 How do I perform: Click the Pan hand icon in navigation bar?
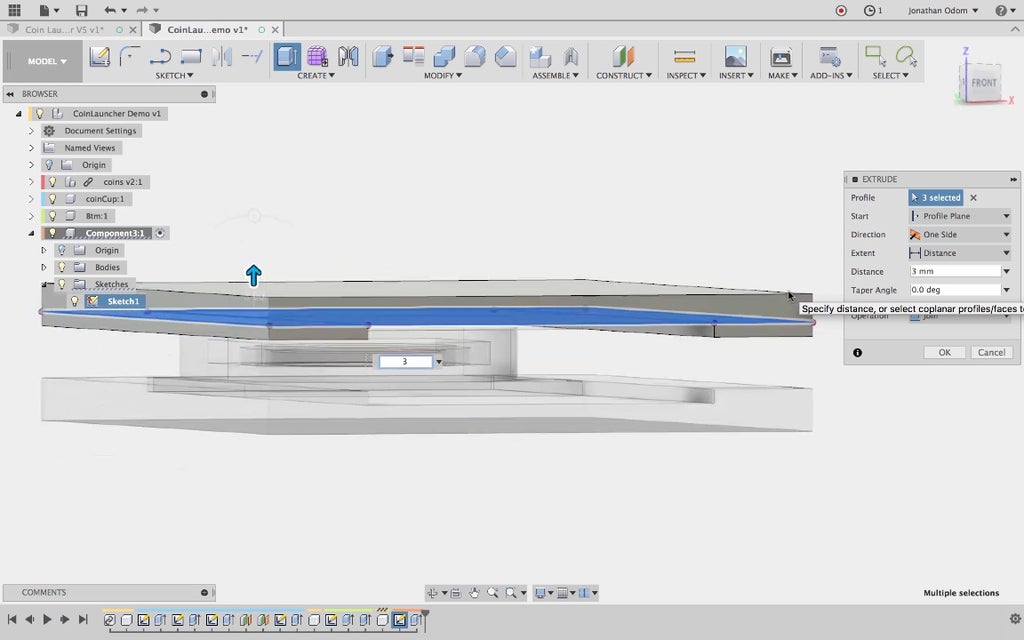click(474, 593)
